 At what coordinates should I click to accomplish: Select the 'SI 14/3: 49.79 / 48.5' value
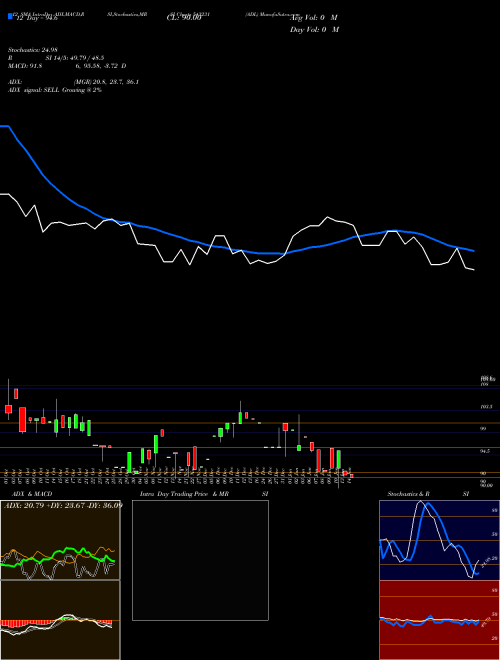tap(75, 58)
